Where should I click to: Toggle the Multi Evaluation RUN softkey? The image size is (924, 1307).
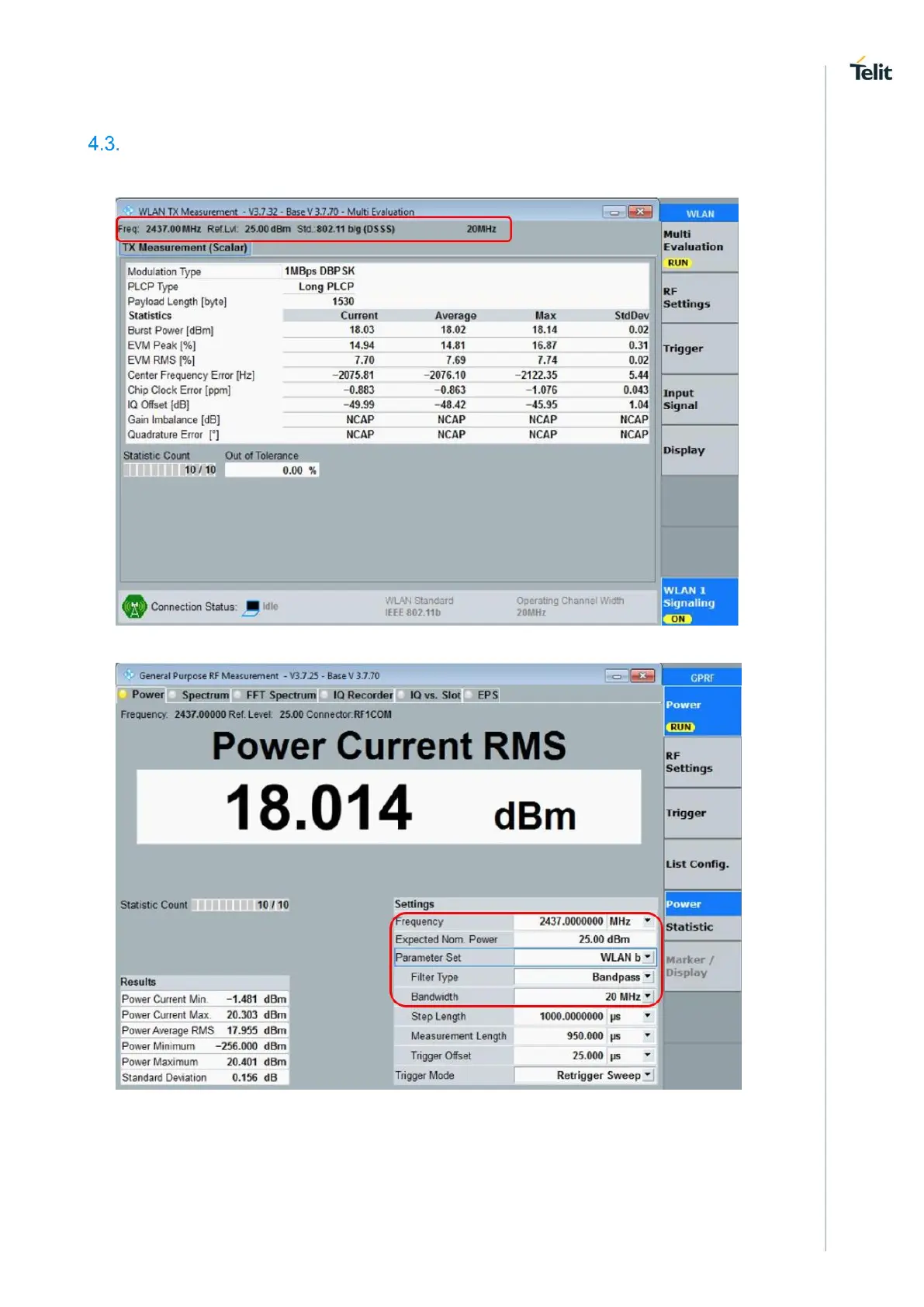tap(699, 248)
